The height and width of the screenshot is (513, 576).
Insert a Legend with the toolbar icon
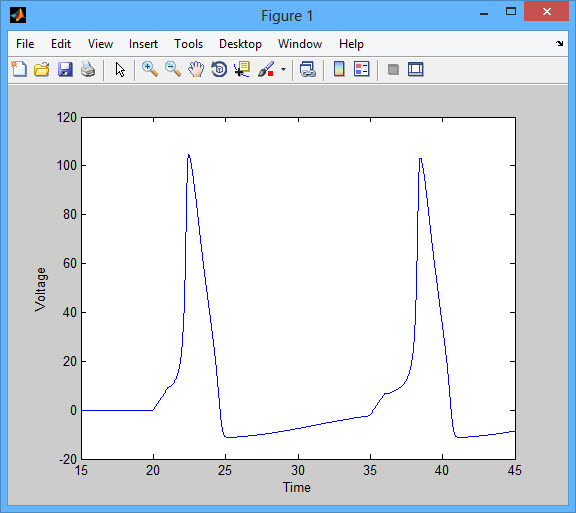point(361,69)
